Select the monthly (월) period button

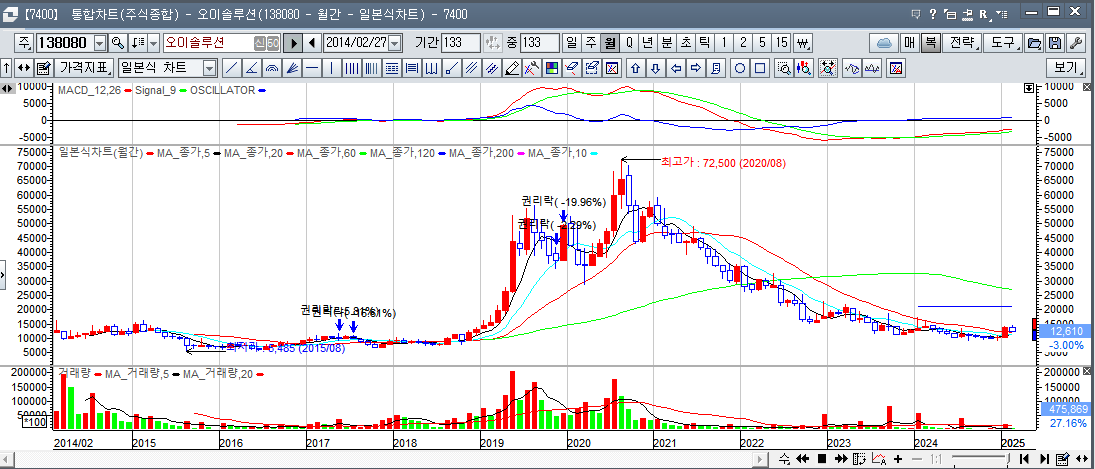610,43
